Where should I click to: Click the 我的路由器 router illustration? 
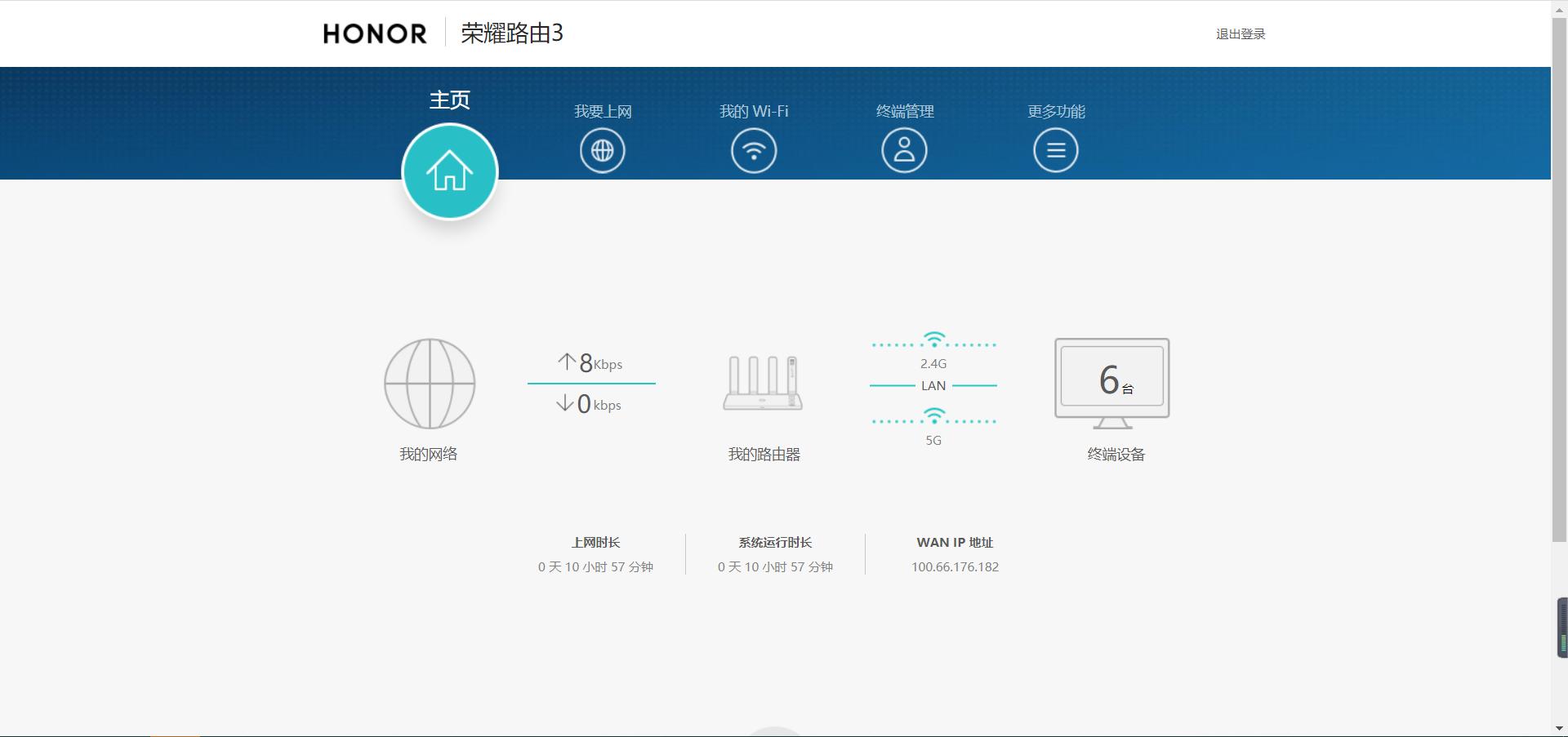763,384
